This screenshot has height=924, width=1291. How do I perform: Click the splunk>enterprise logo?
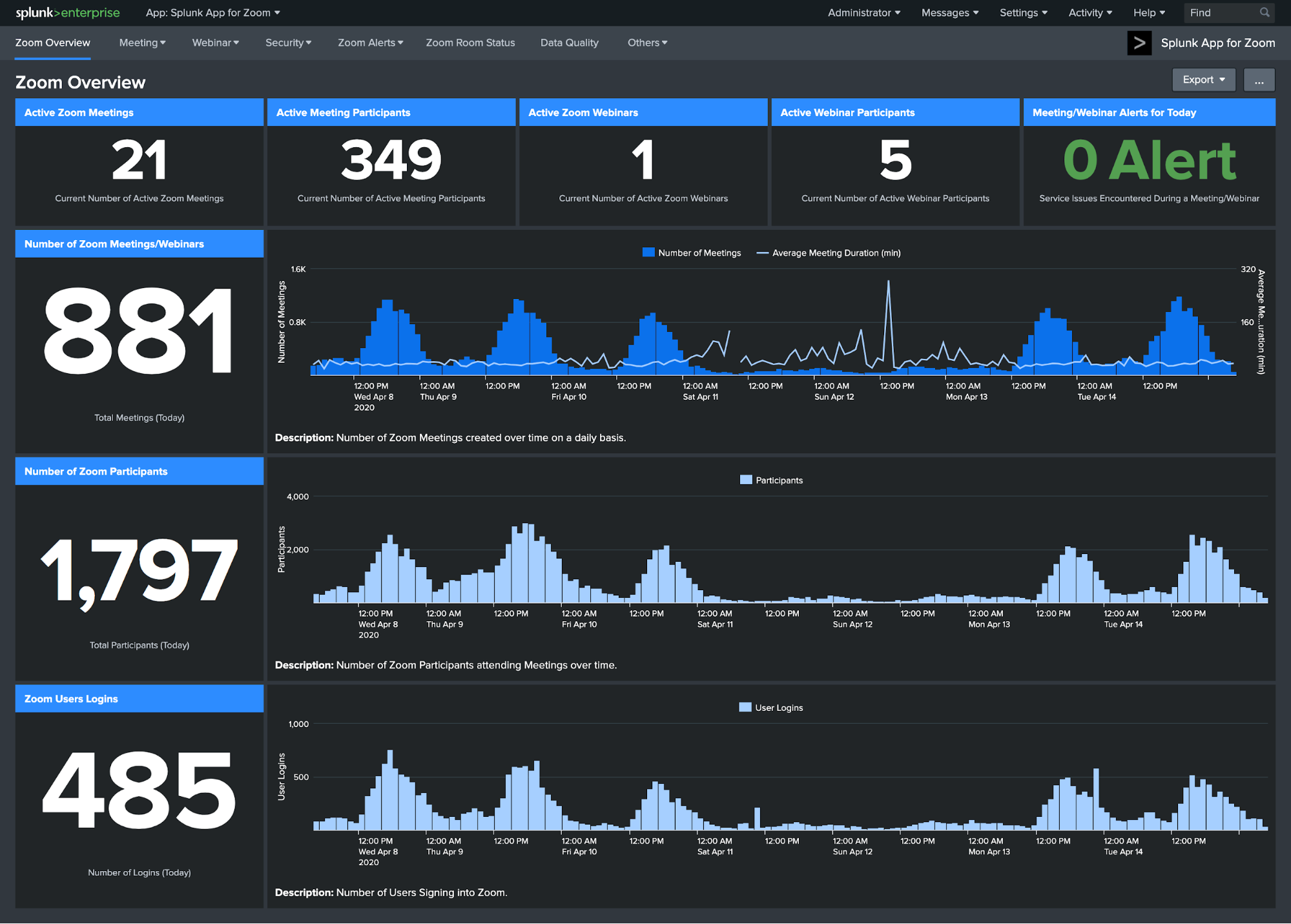pos(68,12)
